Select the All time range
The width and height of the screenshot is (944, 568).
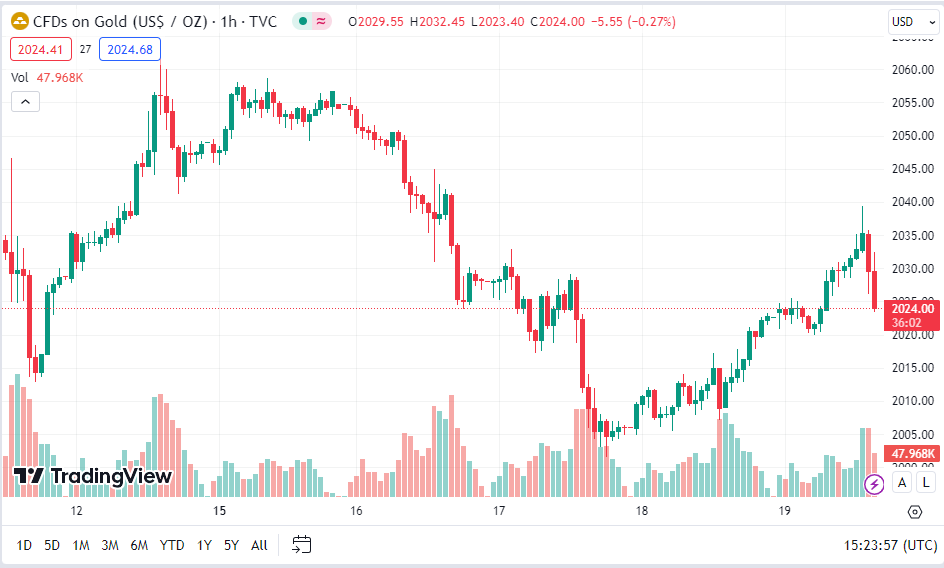(x=259, y=545)
